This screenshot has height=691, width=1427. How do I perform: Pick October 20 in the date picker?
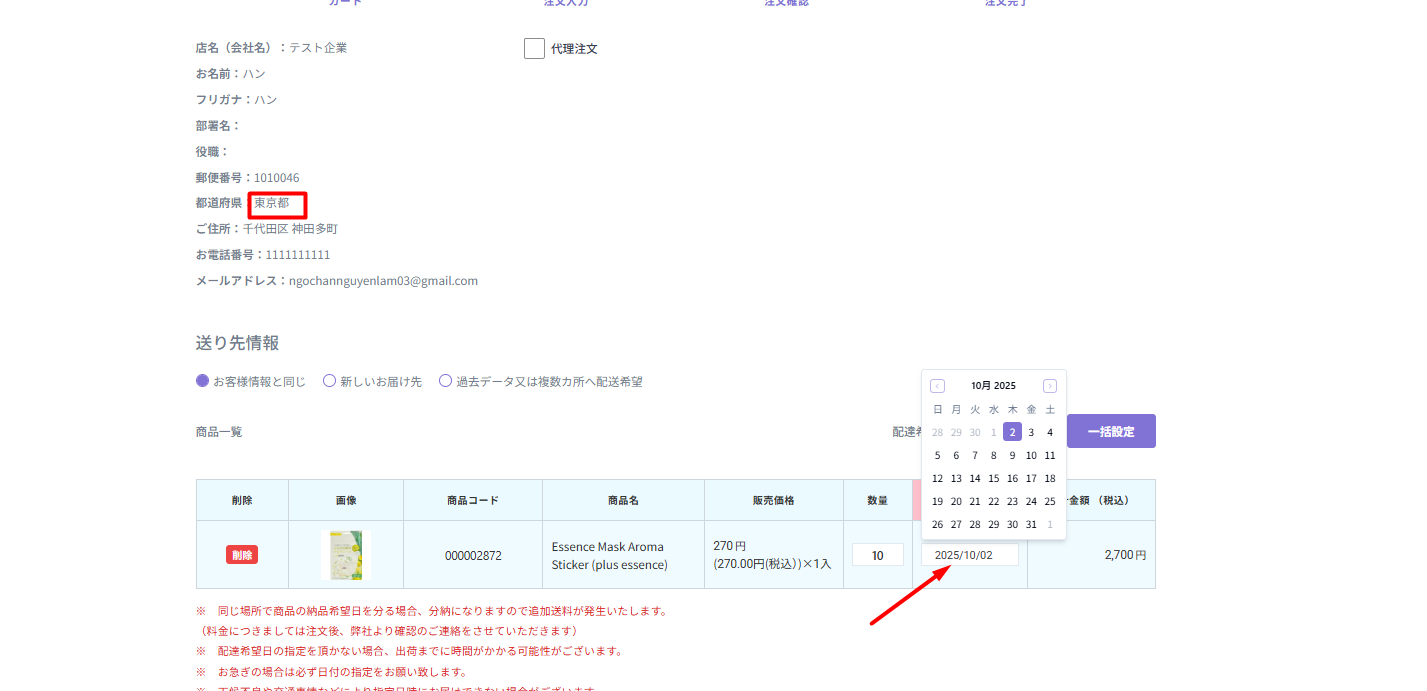click(956, 502)
